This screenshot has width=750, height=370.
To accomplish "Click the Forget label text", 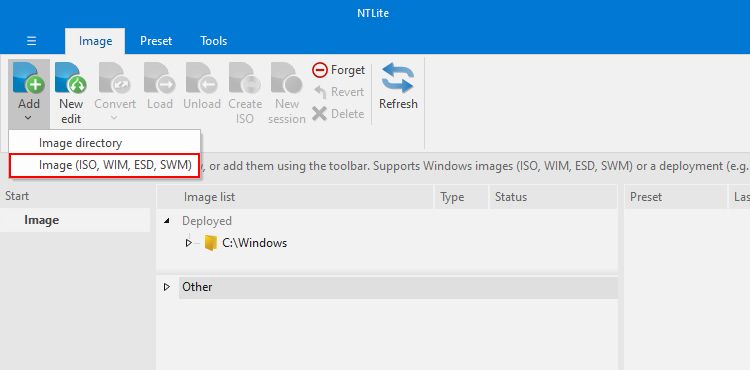I will [x=348, y=70].
